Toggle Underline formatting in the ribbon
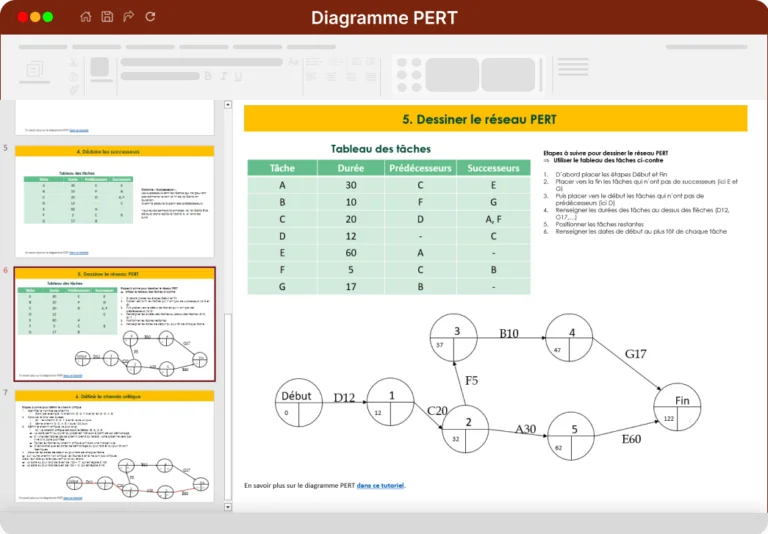768x534 pixels. [238, 76]
